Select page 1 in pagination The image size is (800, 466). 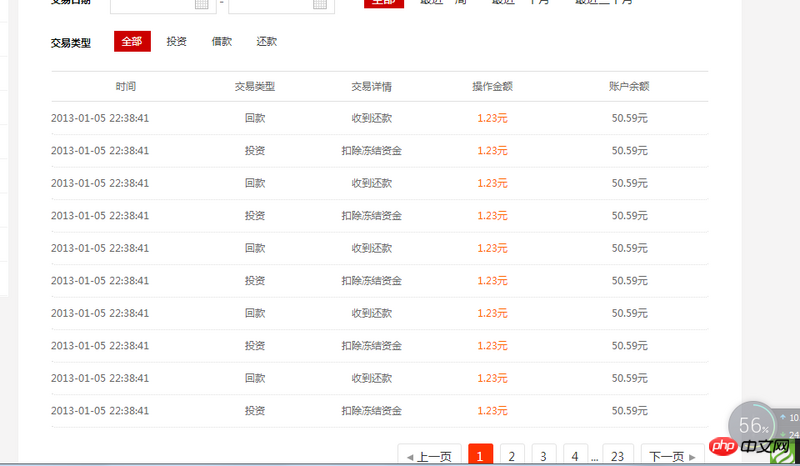pos(480,455)
